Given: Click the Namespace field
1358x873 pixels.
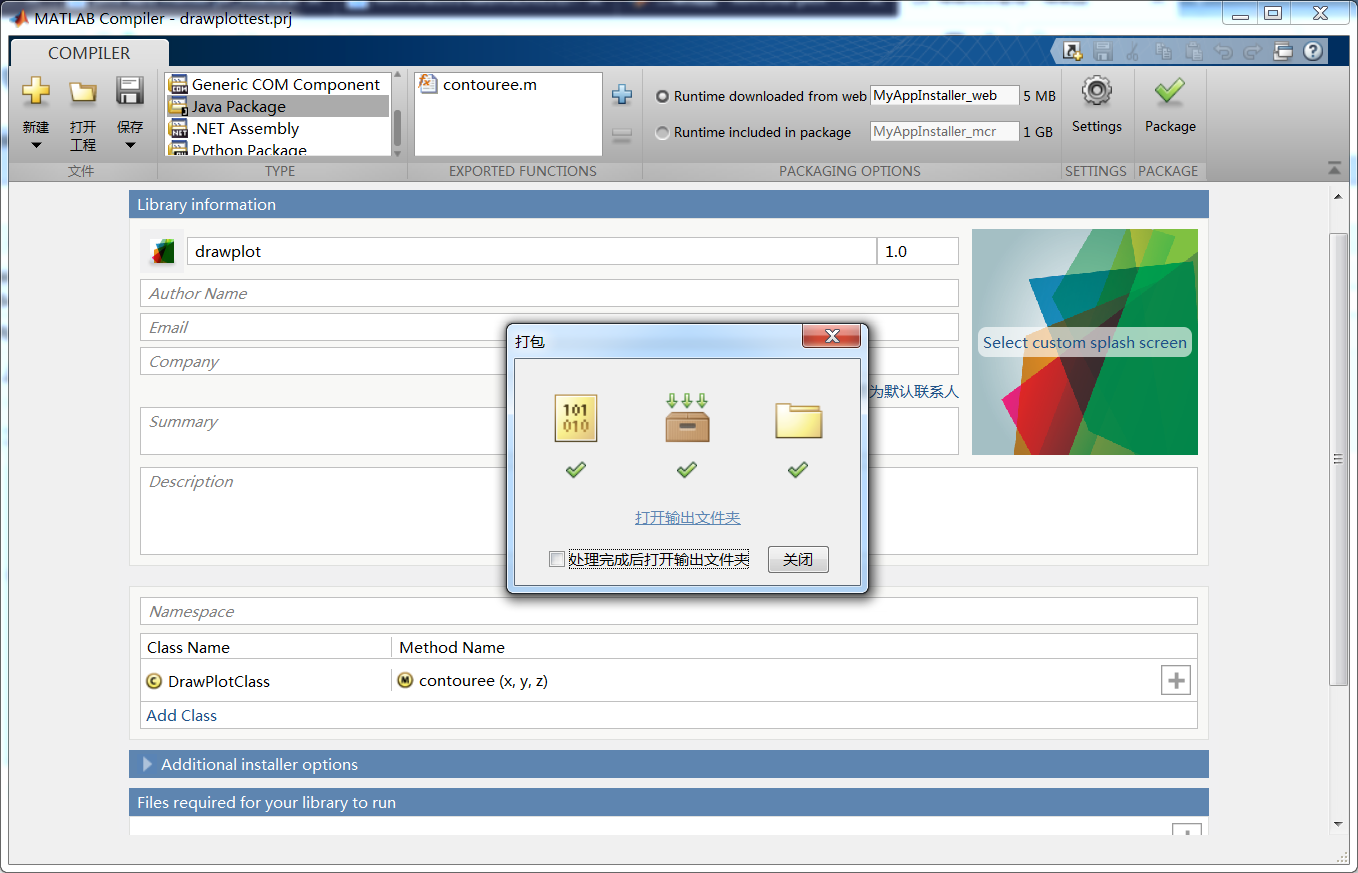Looking at the screenshot, I should coord(668,611).
